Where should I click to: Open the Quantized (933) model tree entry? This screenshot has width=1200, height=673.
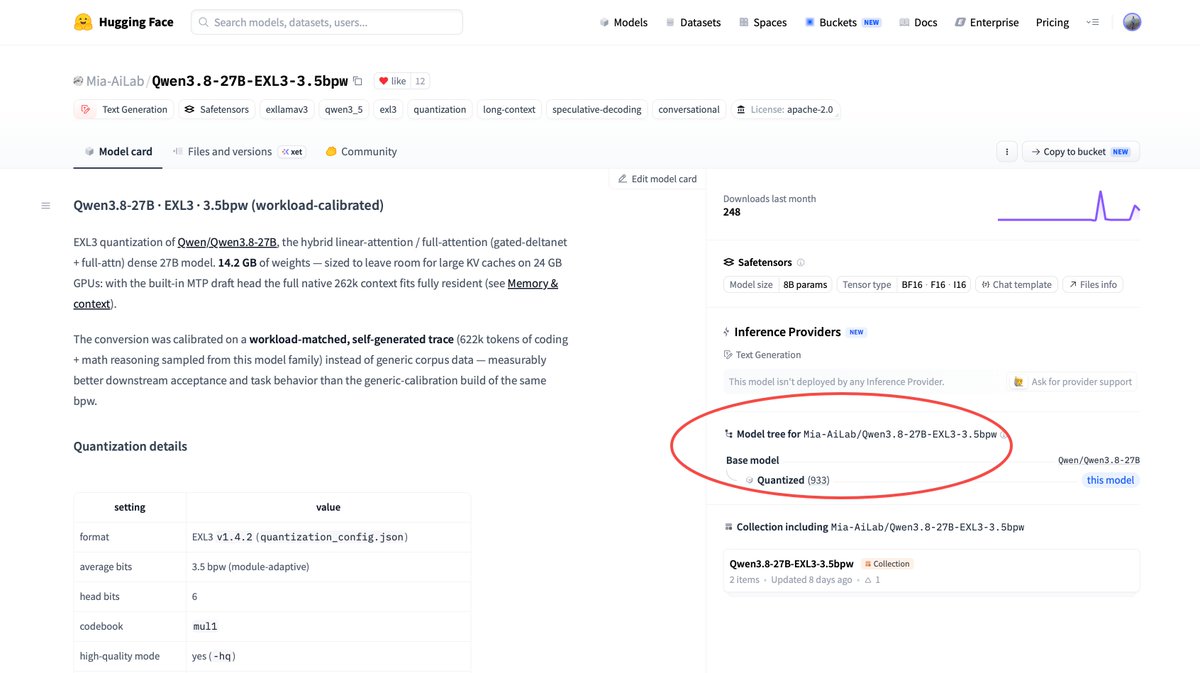[786, 480]
